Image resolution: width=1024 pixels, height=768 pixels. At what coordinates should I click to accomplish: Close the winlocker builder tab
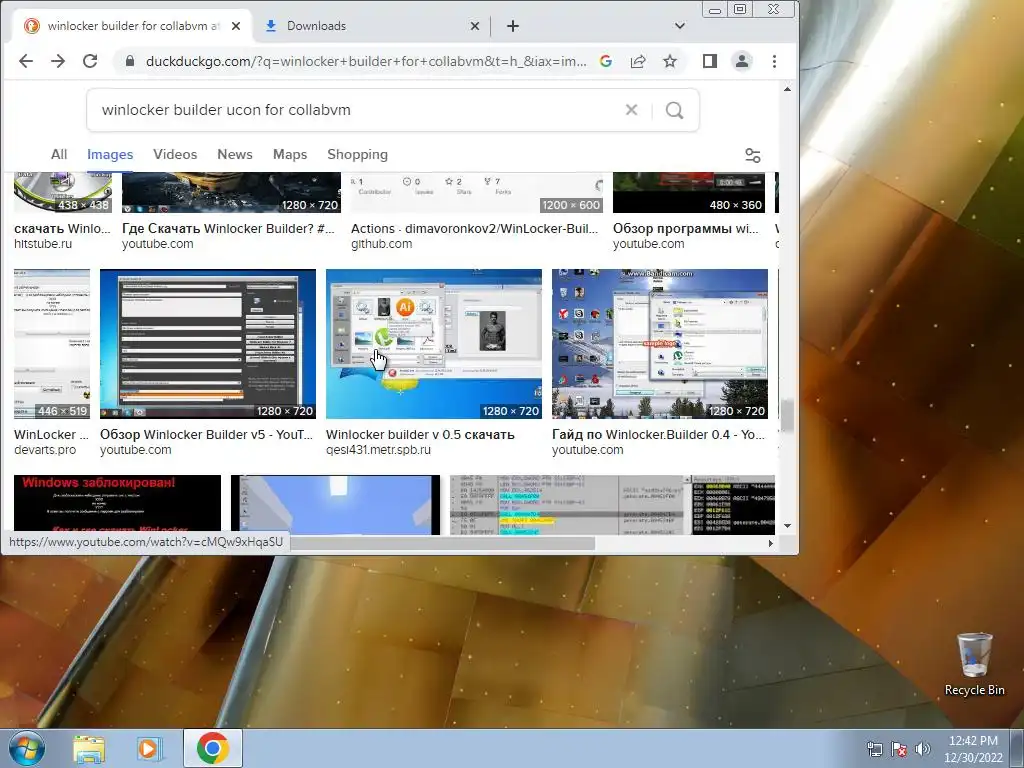(236, 26)
